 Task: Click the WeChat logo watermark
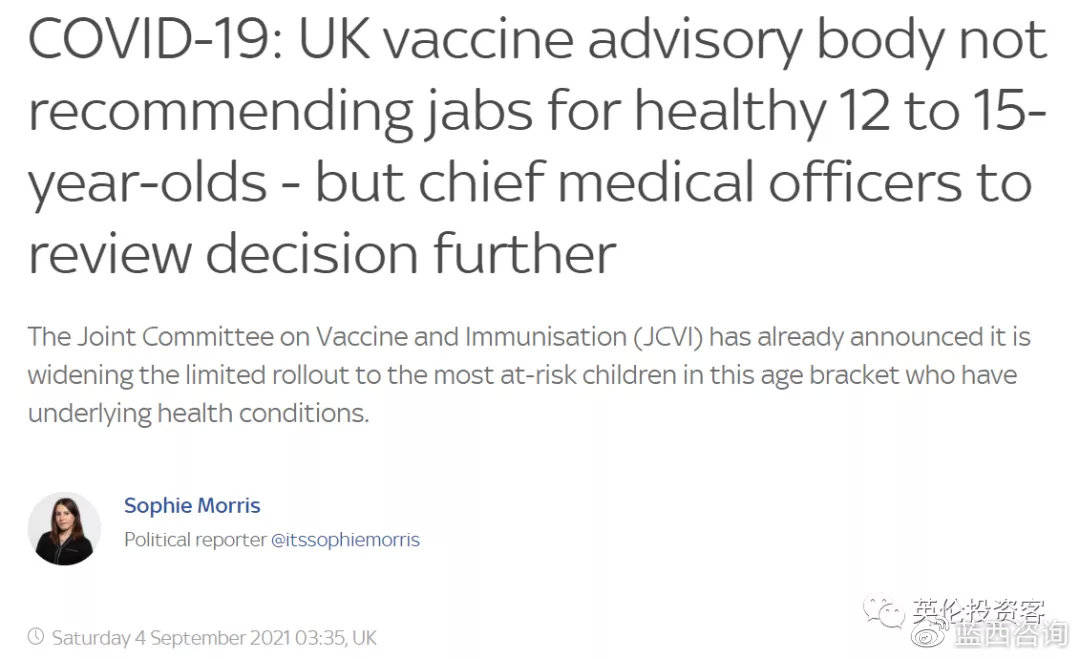[x=884, y=611]
